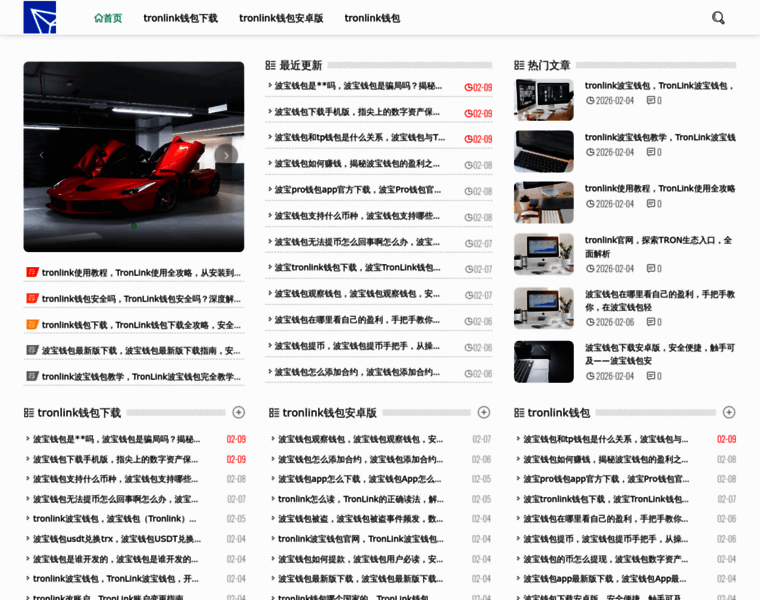760x600 pixels.
Task: Click comment icon under tronlink使用教程 hot article
Action: pyautogui.click(x=652, y=204)
